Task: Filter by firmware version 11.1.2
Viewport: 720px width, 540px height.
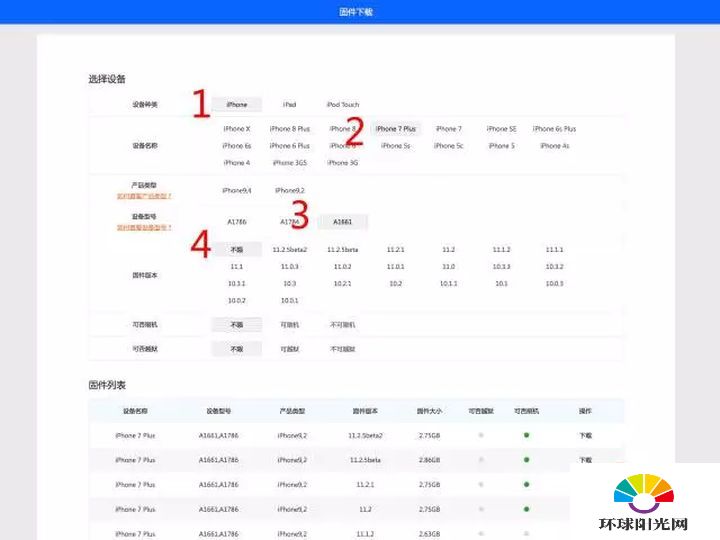Action: point(501,250)
